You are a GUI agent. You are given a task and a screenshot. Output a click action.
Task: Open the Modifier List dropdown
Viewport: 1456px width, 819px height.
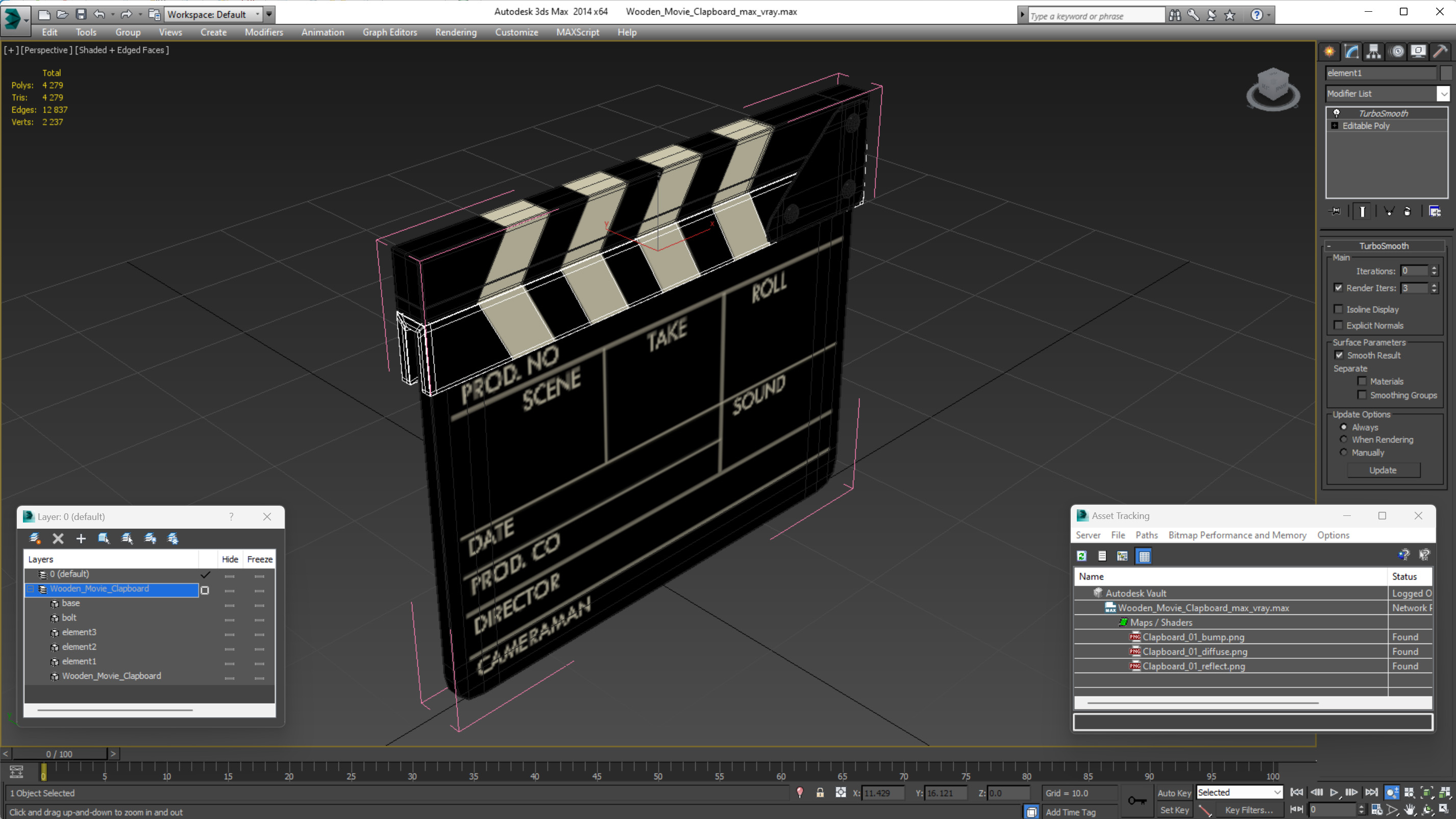[1443, 94]
